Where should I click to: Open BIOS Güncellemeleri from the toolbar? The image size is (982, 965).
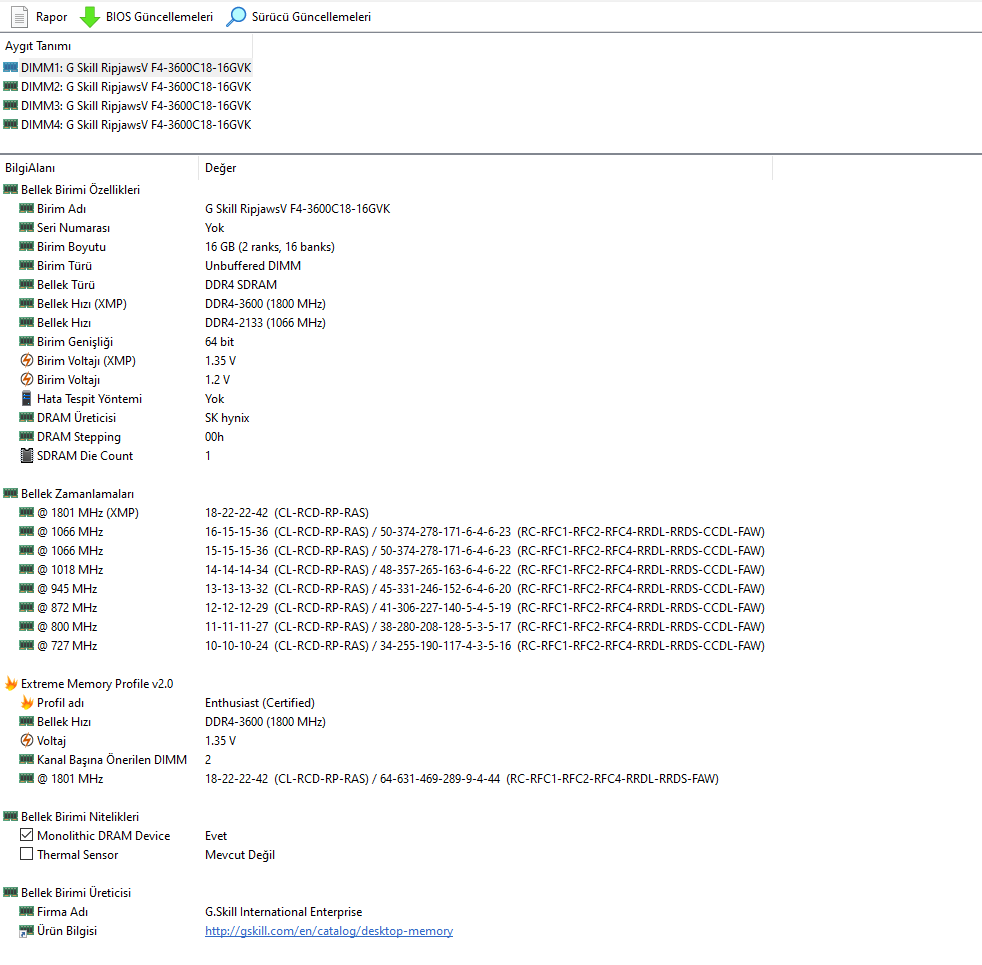coord(147,17)
